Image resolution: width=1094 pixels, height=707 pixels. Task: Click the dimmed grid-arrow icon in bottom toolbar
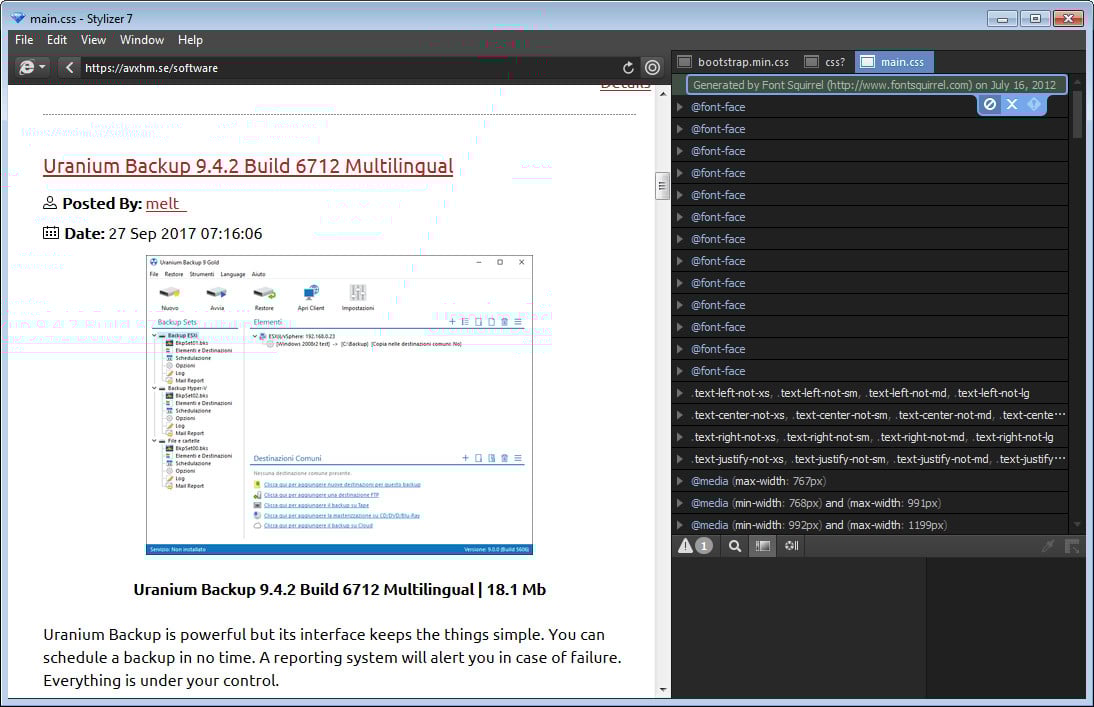pyautogui.click(x=1072, y=546)
